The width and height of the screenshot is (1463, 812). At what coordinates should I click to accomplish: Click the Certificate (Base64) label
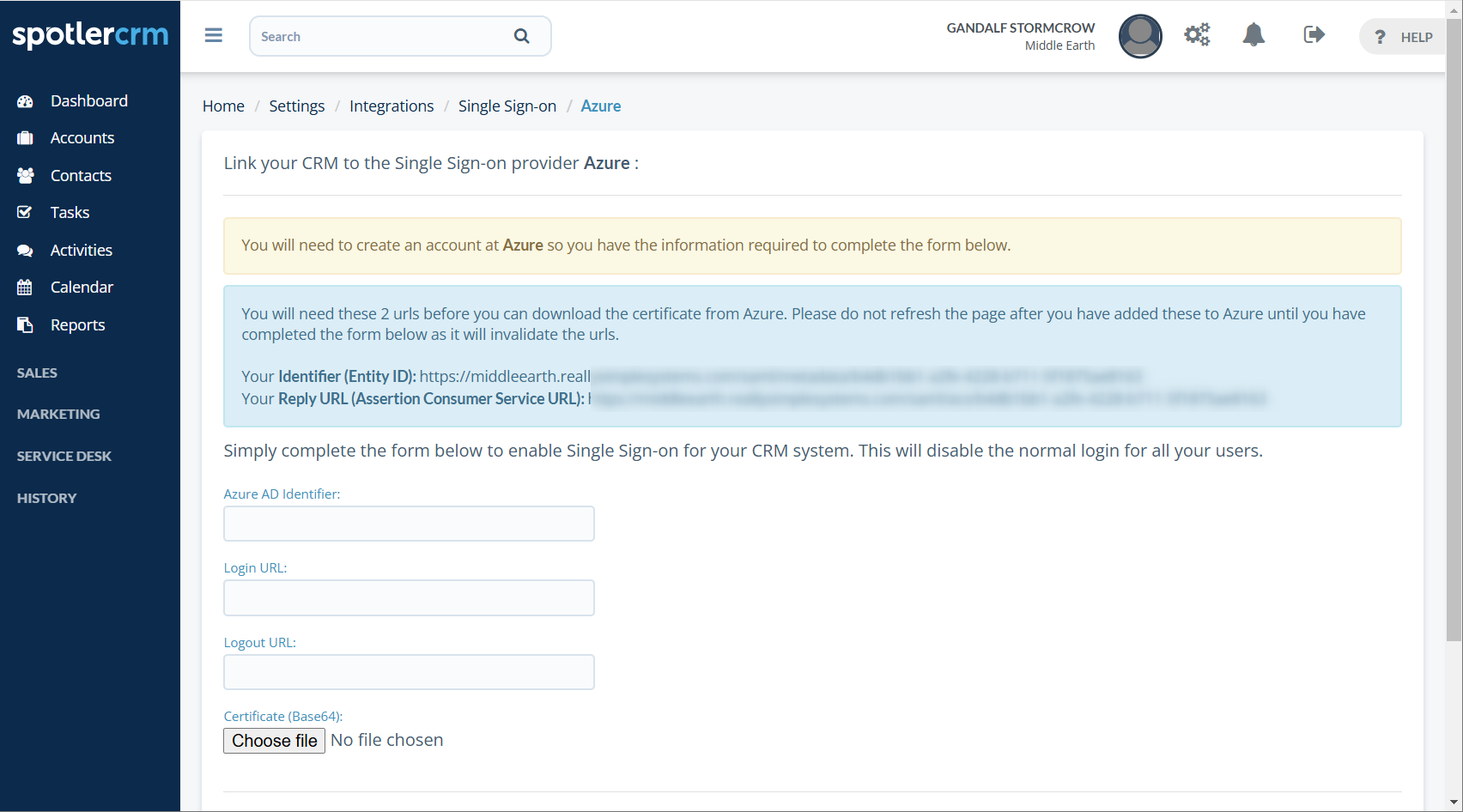click(x=283, y=716)
